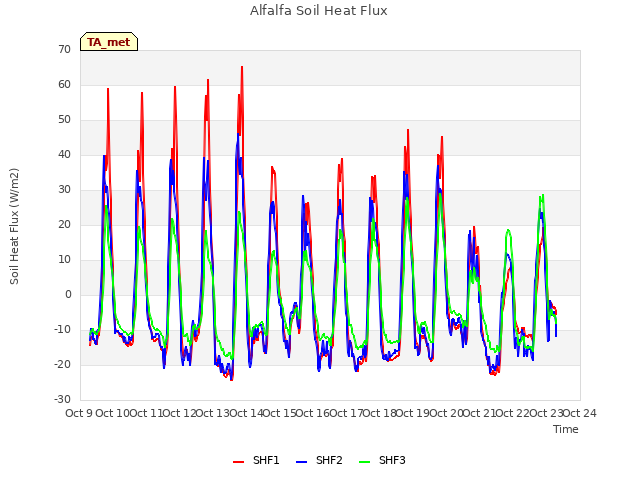Click the 50 y-axis tick label
Image resolution: width=640 pixels, height=480 pixels.
[64, 120]
